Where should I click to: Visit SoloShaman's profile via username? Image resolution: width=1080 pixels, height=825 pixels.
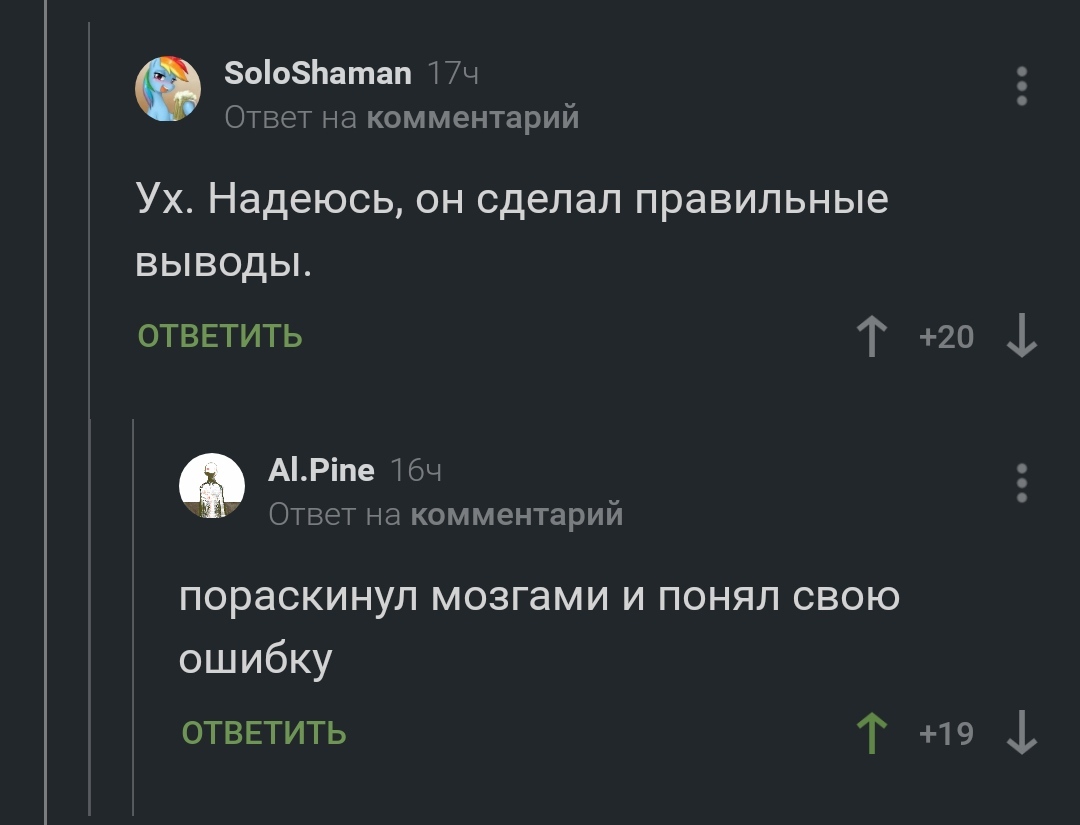pyautogui.click(x=317, y=73)
